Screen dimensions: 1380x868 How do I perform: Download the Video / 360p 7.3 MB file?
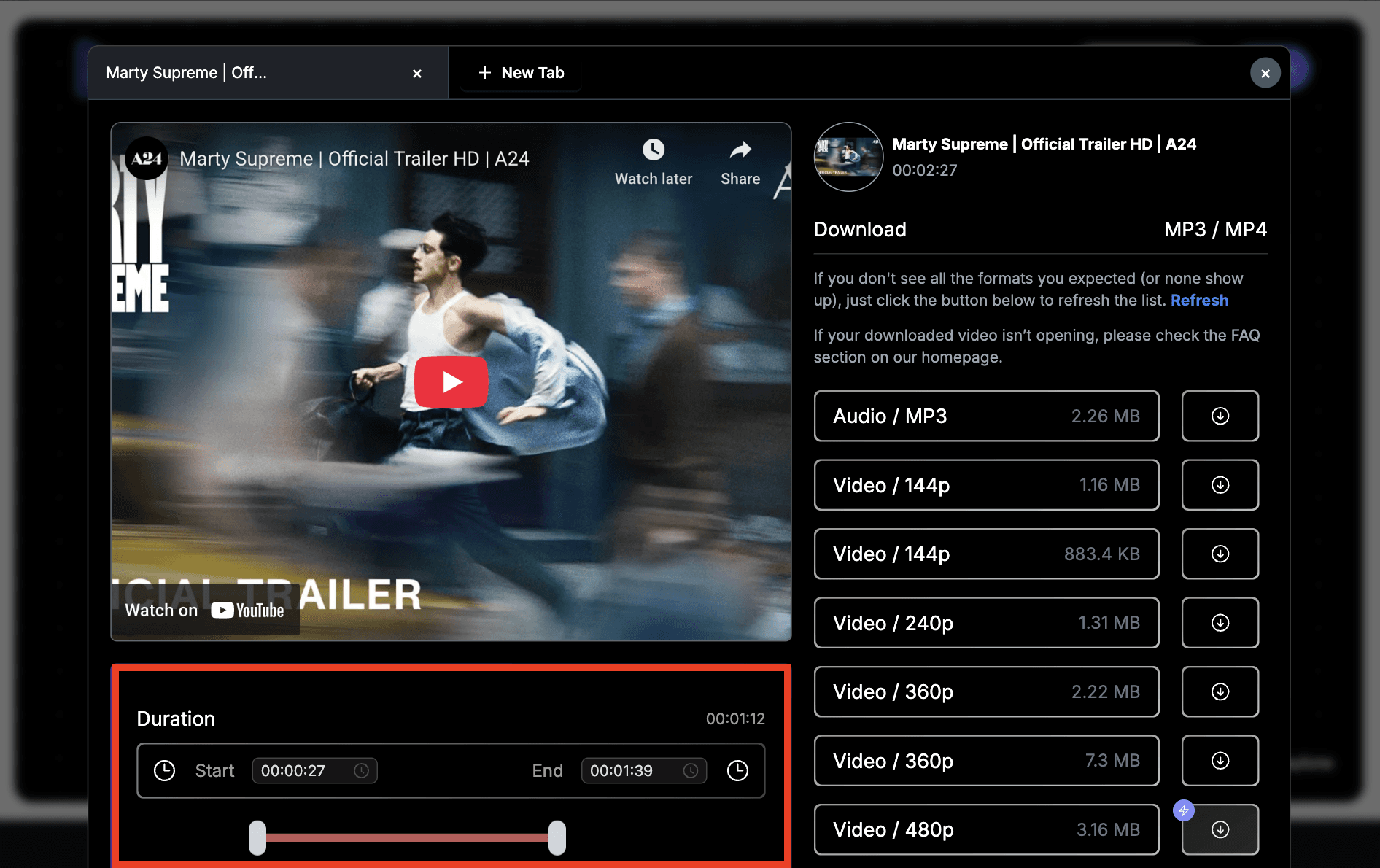coord(1220,761)
